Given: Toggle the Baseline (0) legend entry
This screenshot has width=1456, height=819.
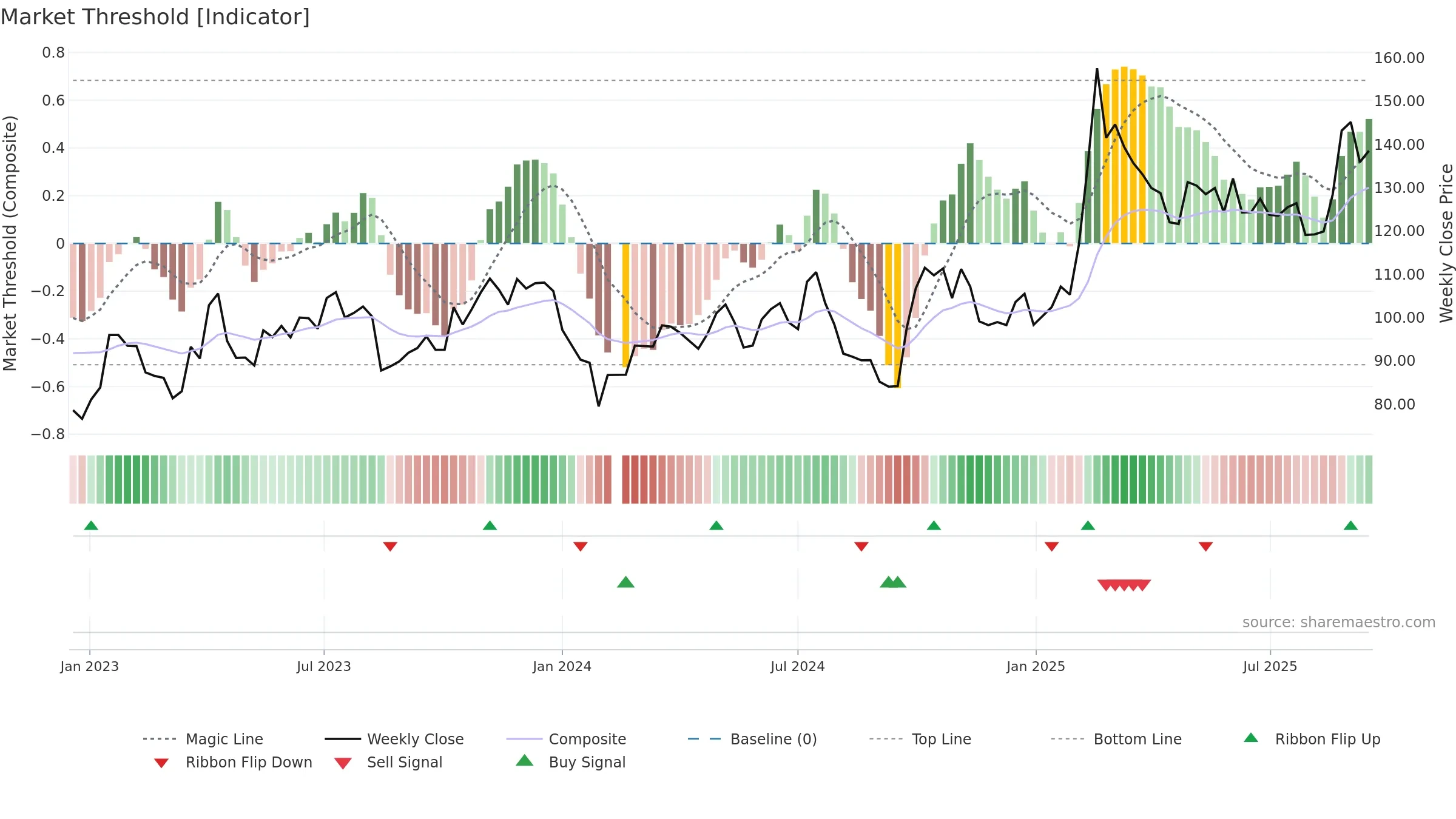Looking at the screenshot, I should tap(752, 739).
